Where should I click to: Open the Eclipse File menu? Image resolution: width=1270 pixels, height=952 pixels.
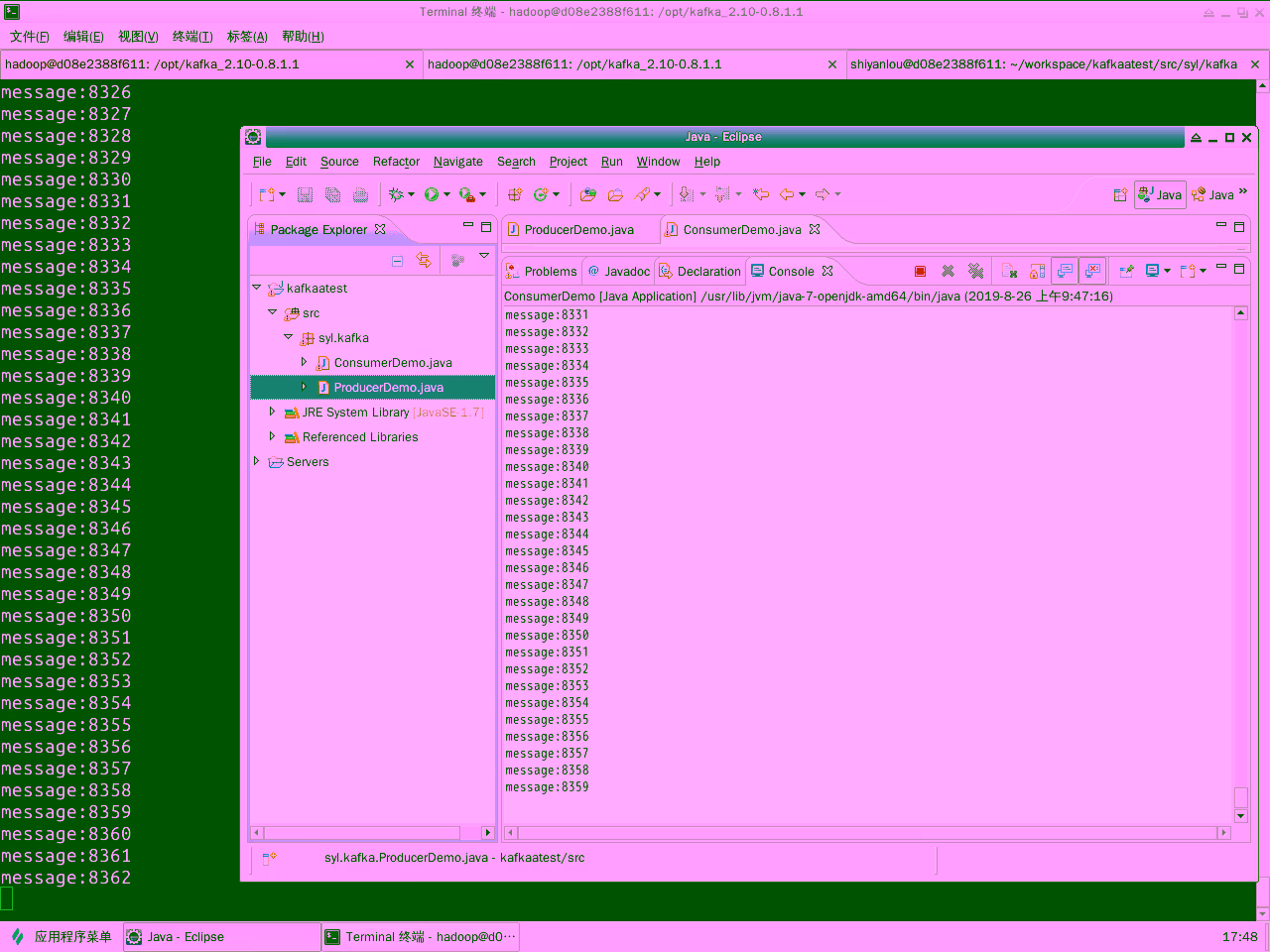[262, 162]
